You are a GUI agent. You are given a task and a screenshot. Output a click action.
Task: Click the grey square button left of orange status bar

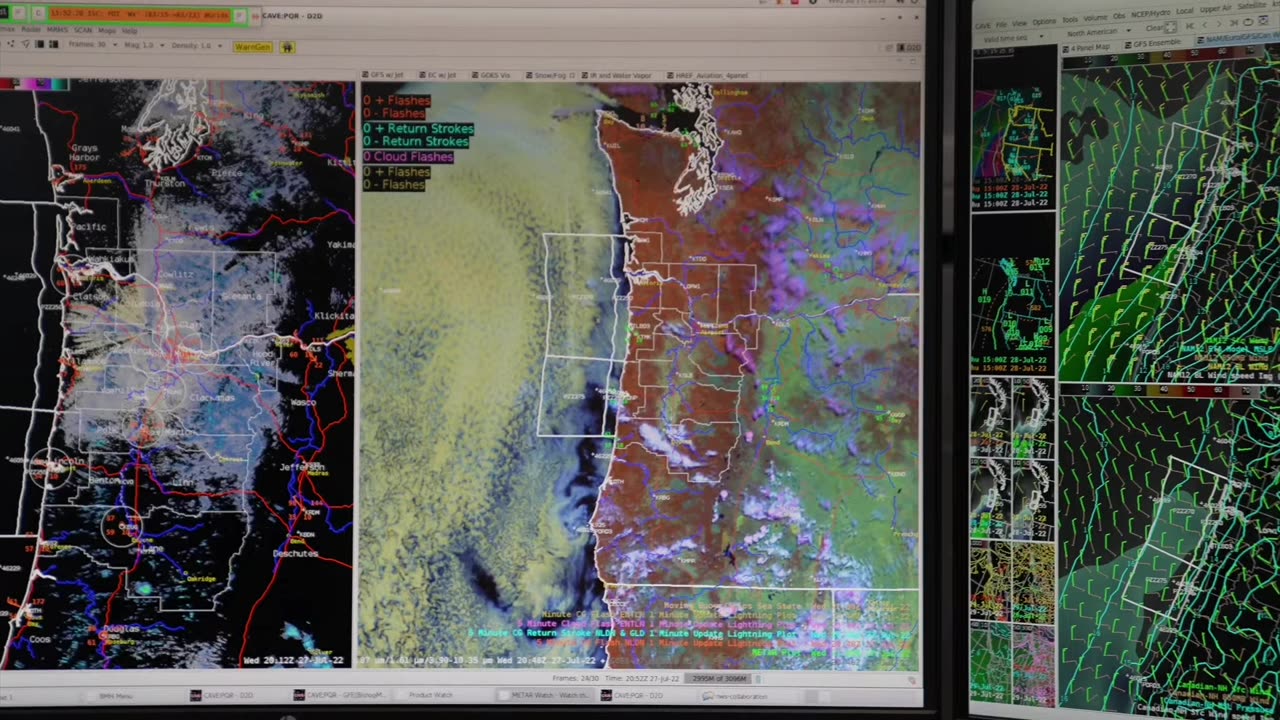[19, 13]
